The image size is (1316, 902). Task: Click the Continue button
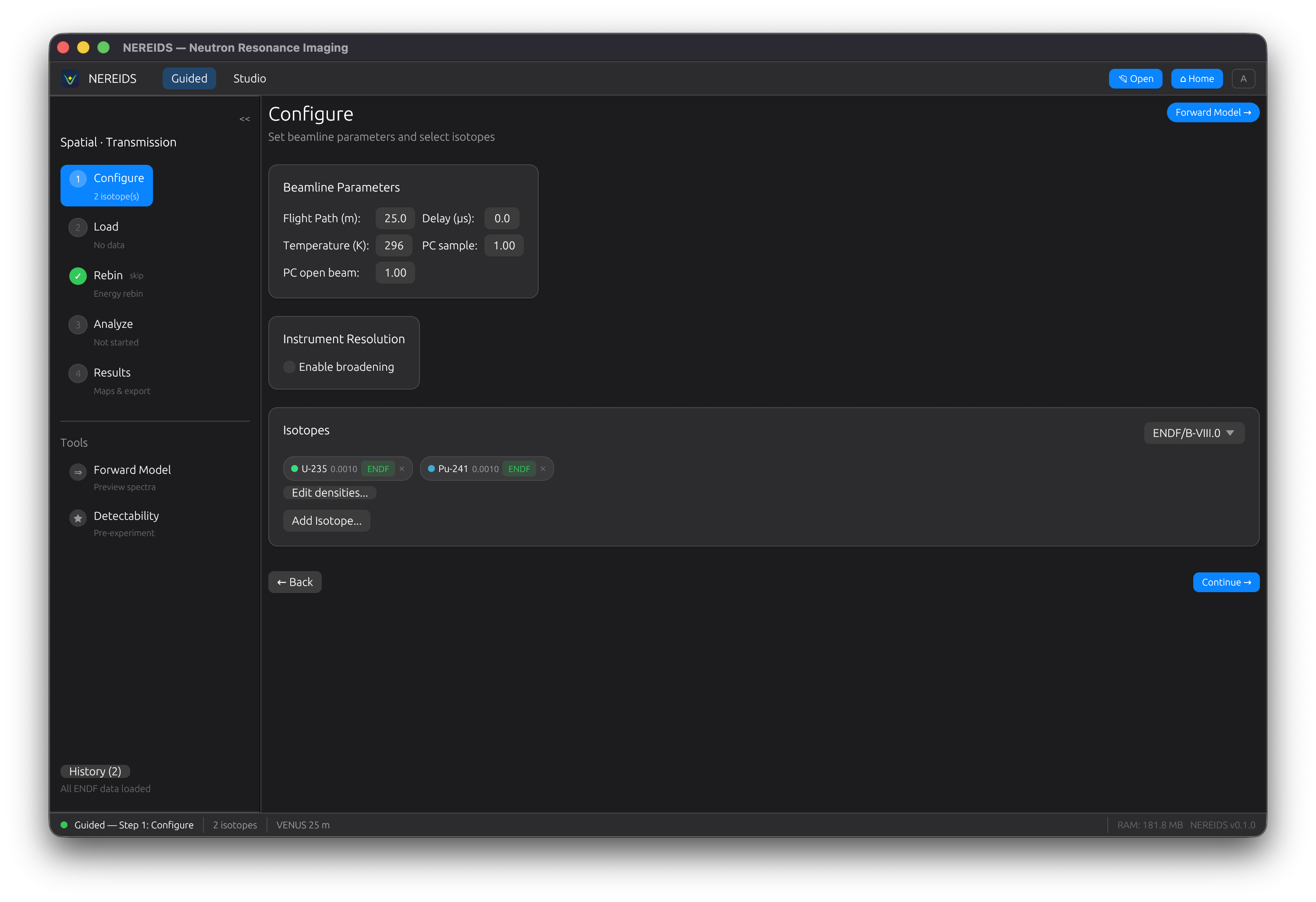pos(1226,582)
